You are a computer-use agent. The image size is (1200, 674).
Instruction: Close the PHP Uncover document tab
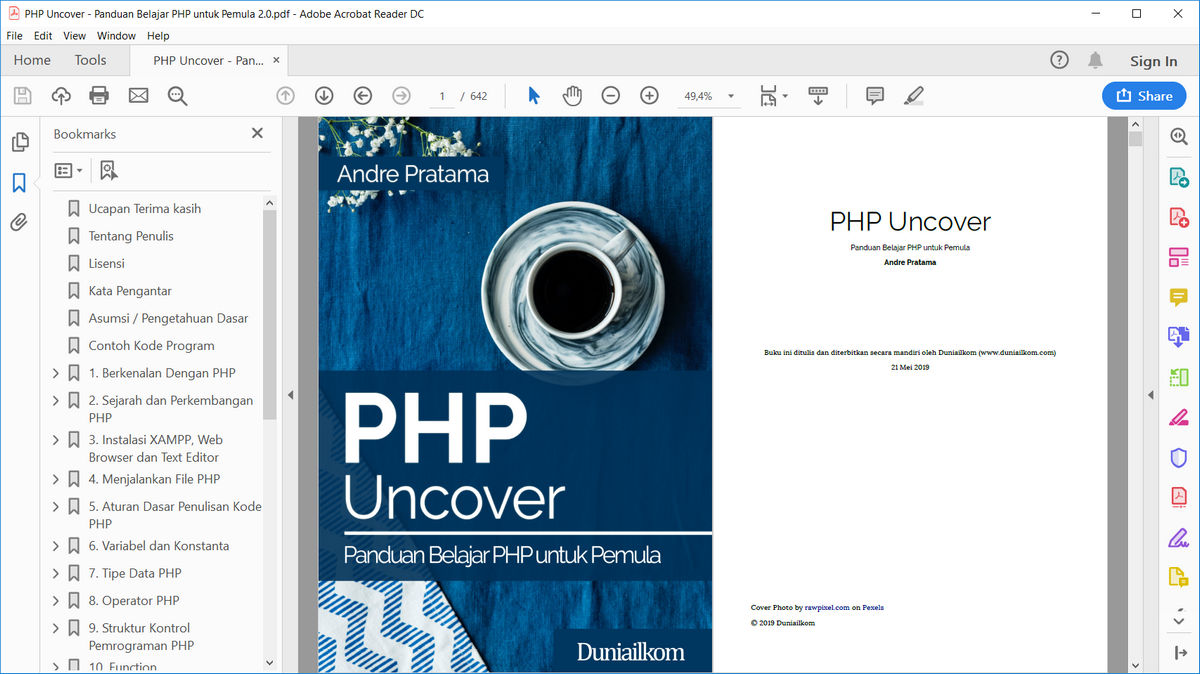tap(277, 60)
